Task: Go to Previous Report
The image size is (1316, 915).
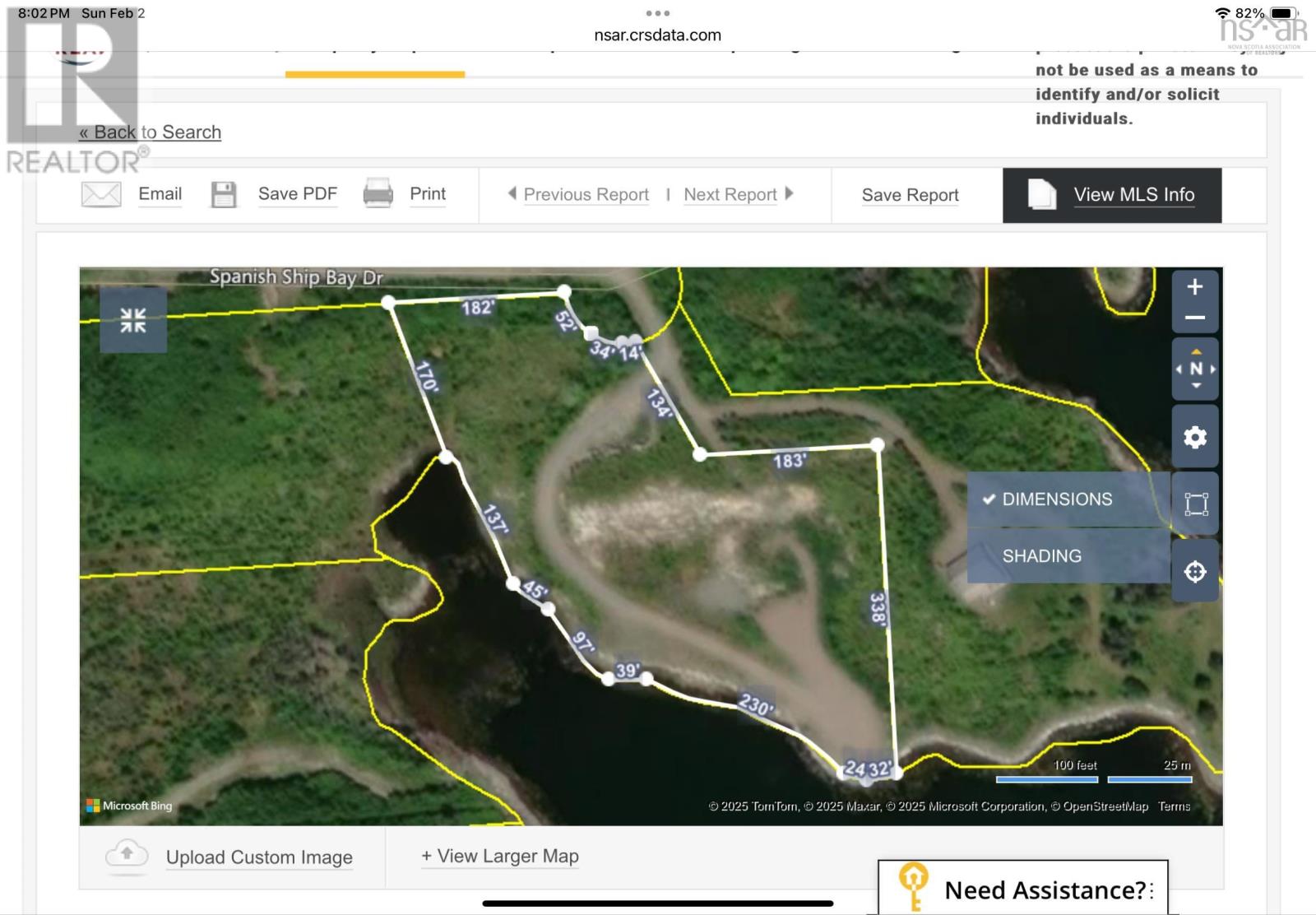Action: [x=585, y=195]
